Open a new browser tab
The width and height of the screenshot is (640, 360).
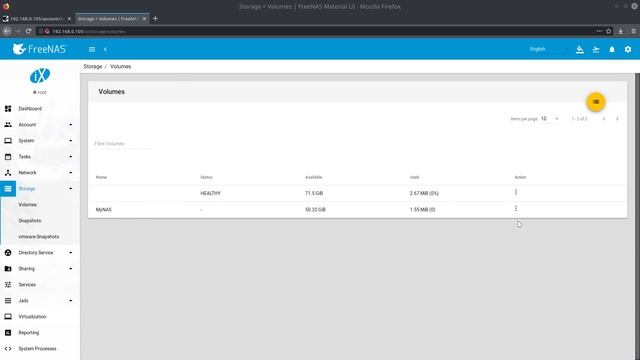[x=155, y=18]
